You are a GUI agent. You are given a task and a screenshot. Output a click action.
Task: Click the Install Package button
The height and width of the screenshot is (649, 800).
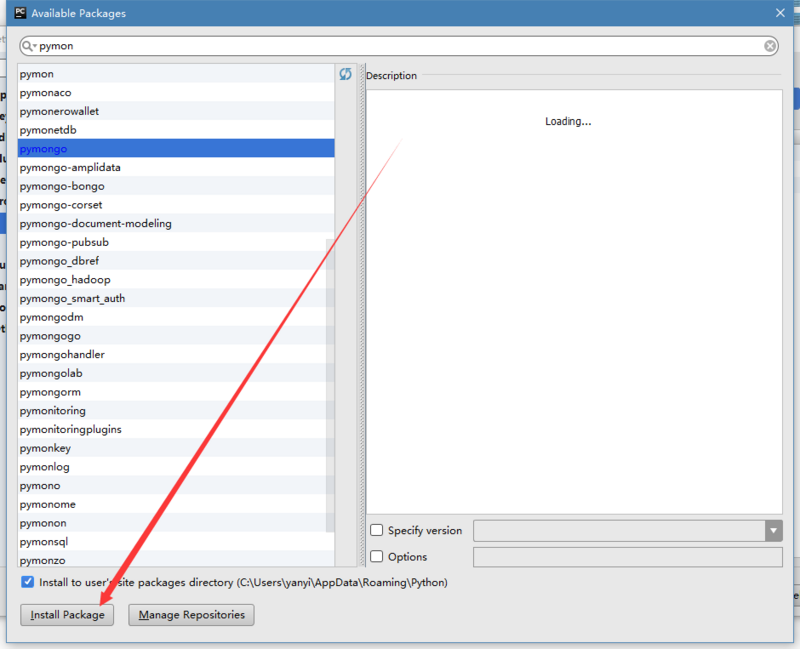67,615
